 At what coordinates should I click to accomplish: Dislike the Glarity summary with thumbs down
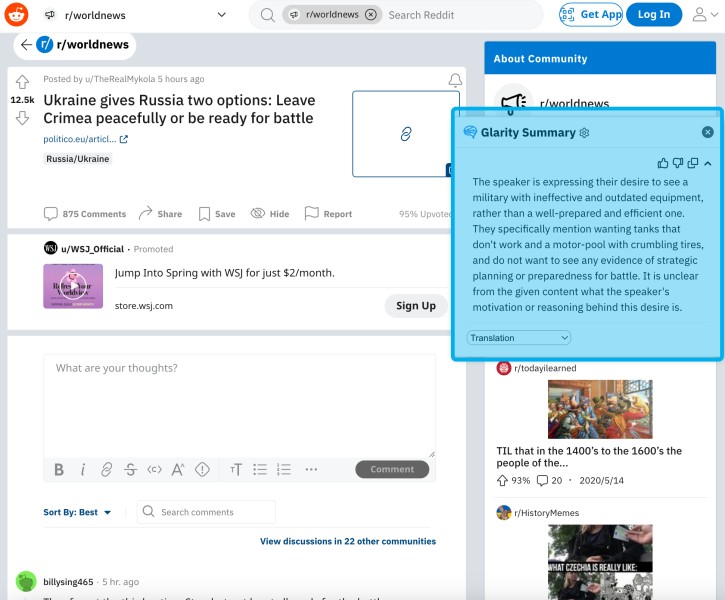tap(678, 163)
